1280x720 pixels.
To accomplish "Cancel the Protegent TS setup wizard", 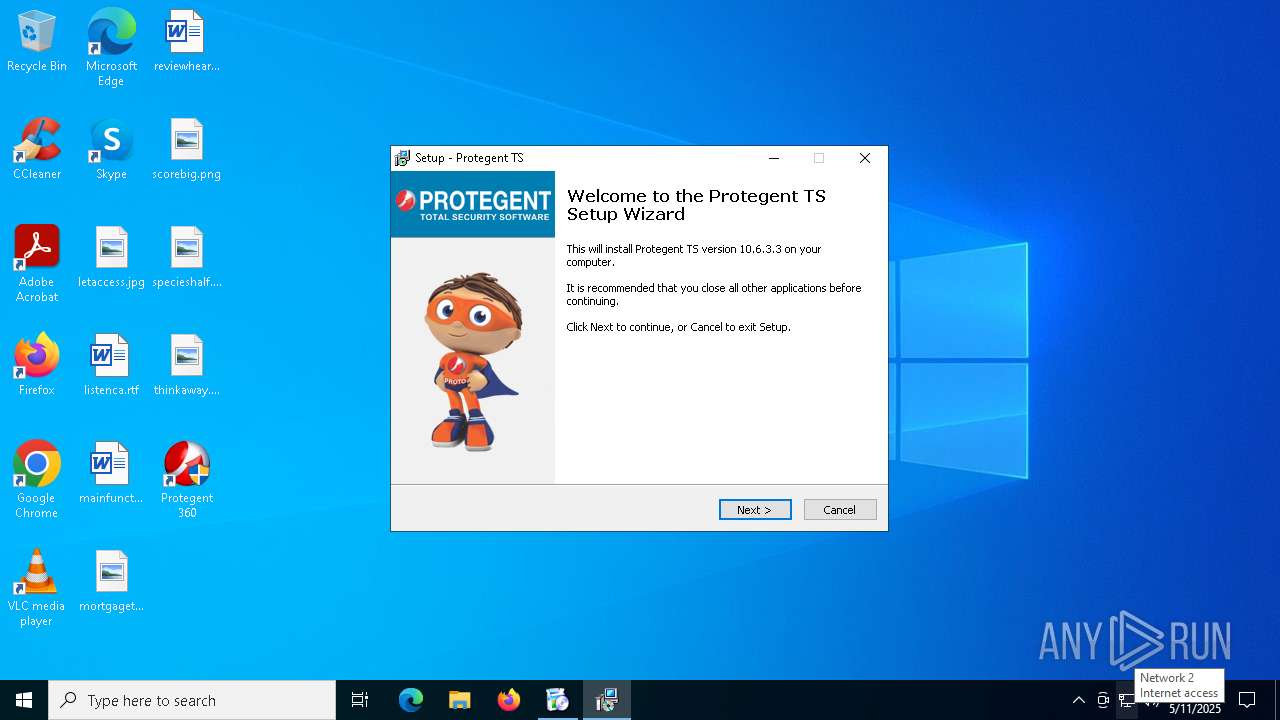I will (840, 510).
